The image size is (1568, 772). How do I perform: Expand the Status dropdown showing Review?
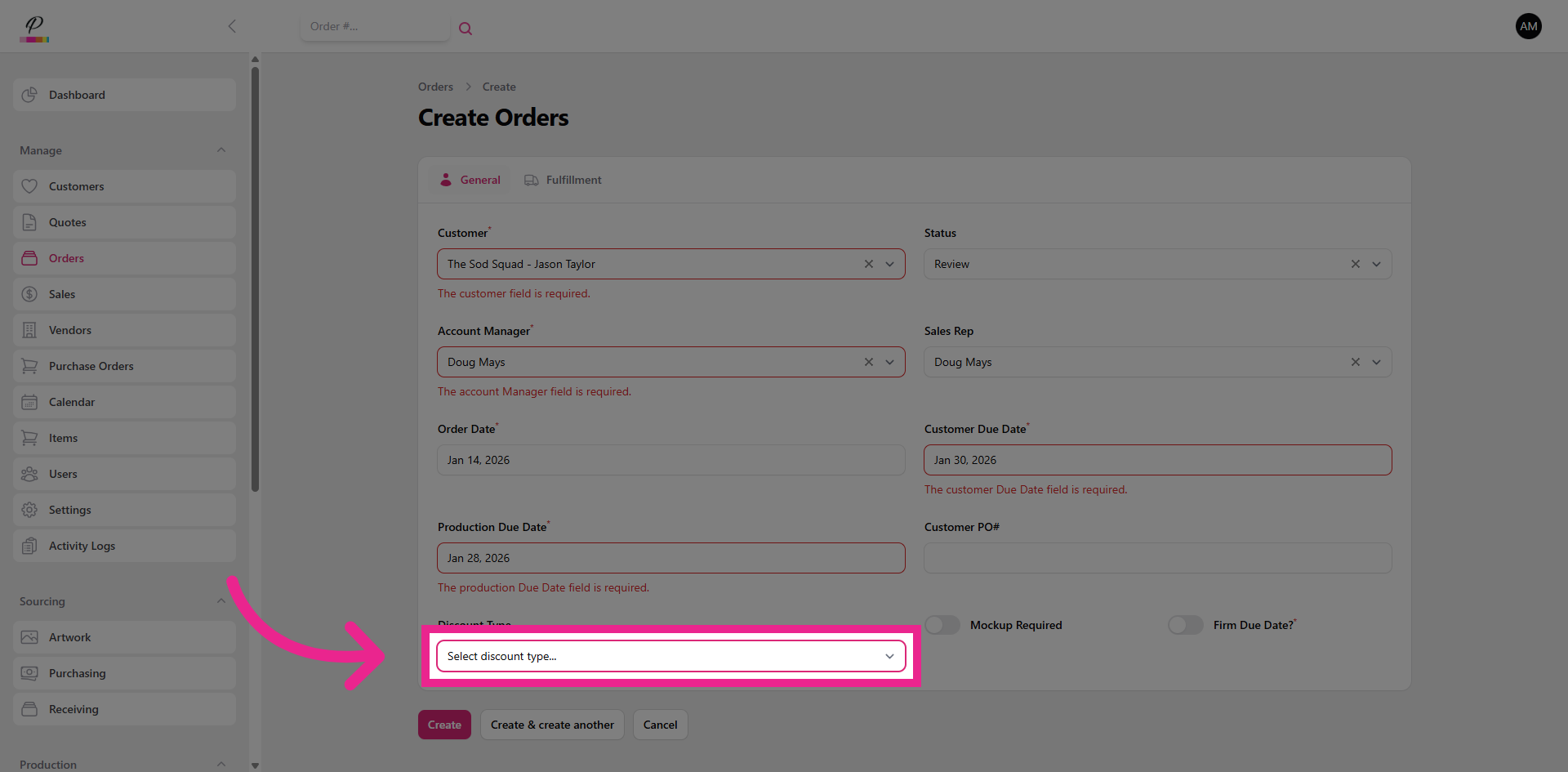tap(1376, 264)
